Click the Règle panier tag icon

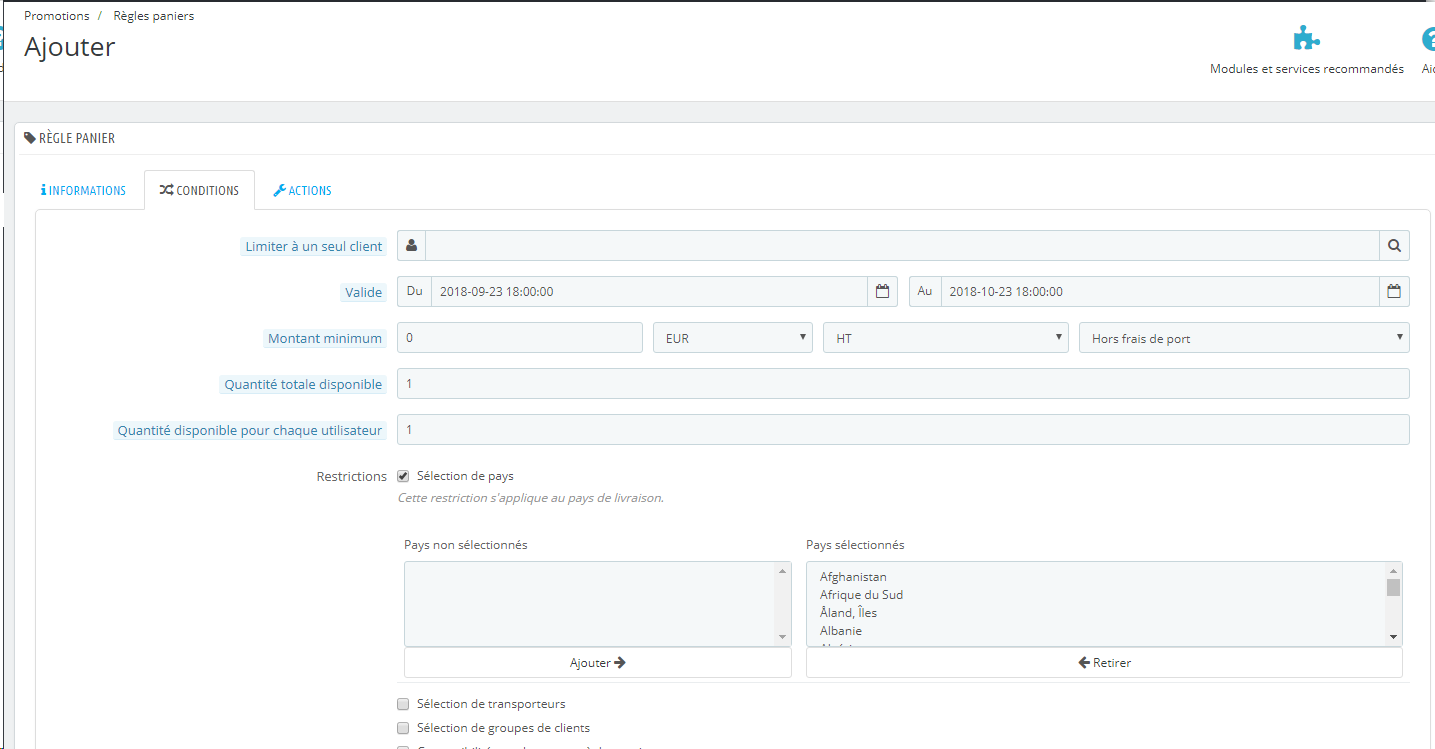(30, 138)
